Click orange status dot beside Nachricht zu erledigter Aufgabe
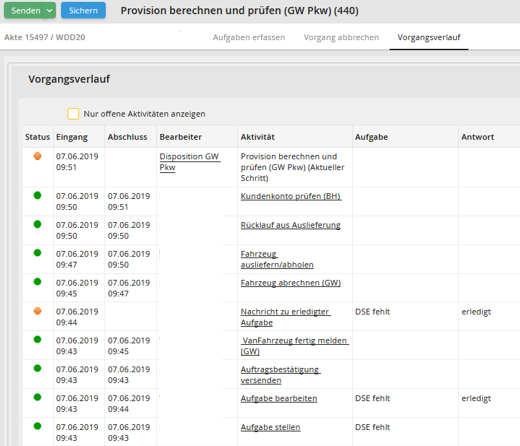The image size is (520, 446). pos(38,311)
